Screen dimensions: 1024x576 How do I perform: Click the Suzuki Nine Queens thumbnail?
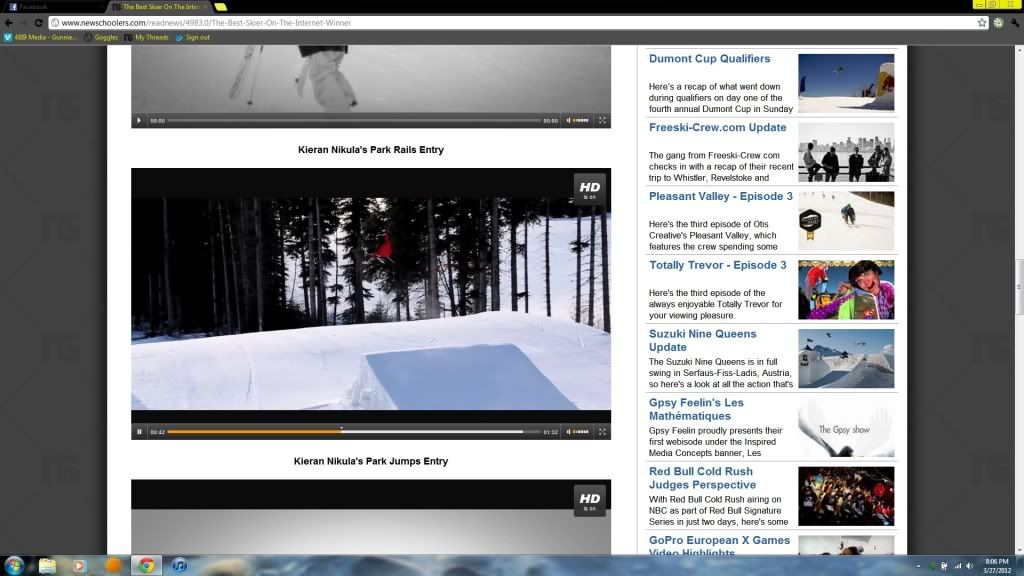click(845, 358)
